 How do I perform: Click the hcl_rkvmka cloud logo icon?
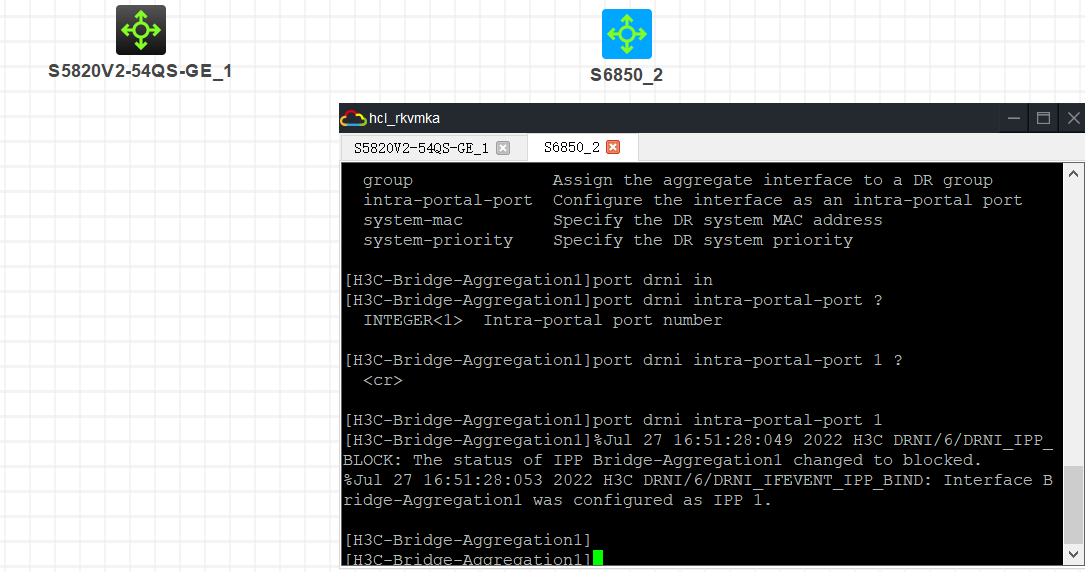[353, 118]
